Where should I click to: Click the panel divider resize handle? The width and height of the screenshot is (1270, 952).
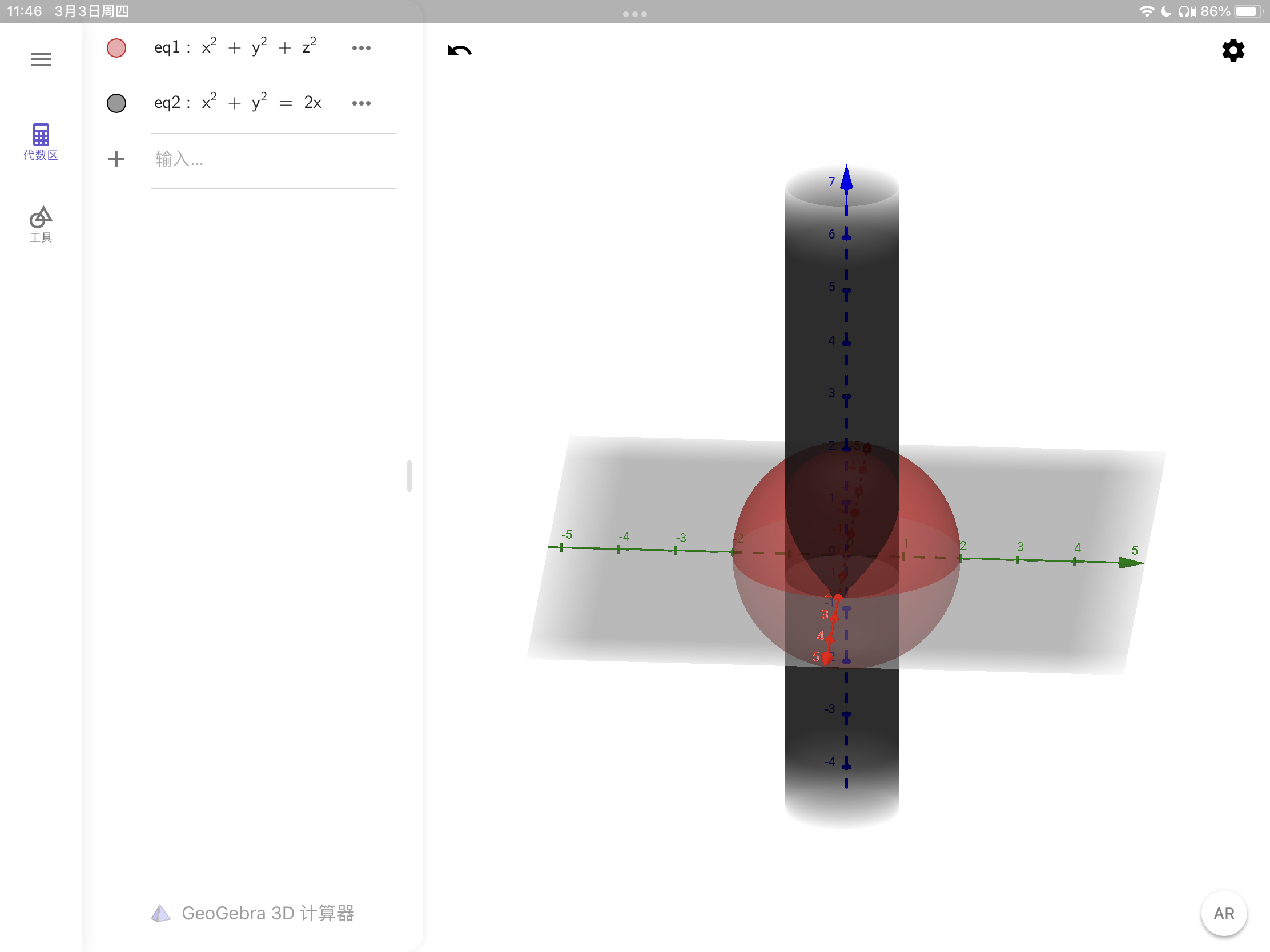click(x=409, y=475)
